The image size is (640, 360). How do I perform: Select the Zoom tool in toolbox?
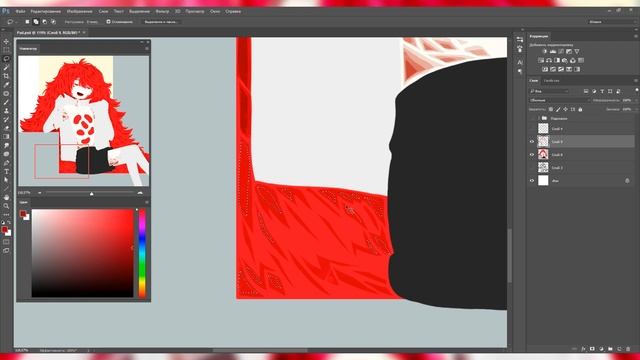(x=6, y=206)
